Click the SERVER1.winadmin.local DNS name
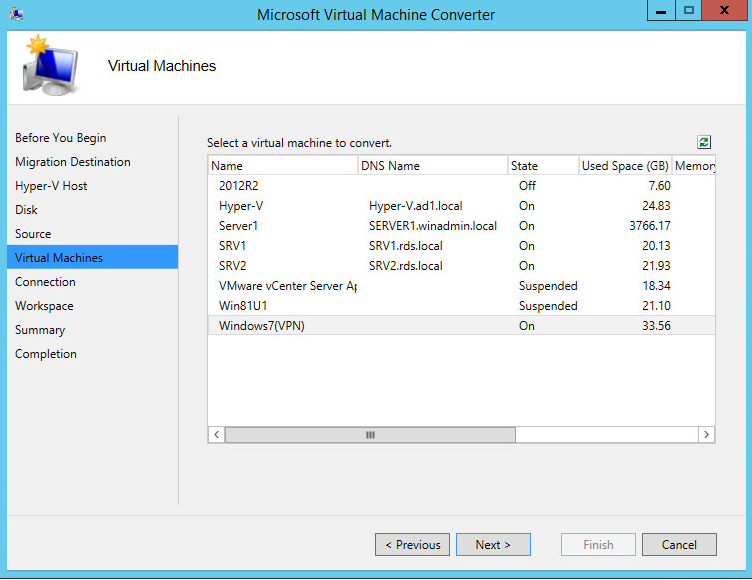Screen dimensions: 752x580 [x=433, y=225]
